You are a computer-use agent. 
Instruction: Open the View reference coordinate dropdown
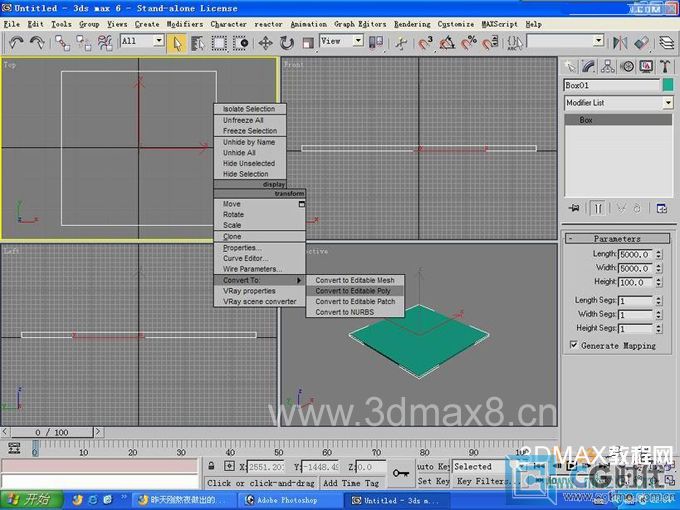point(358,41)
